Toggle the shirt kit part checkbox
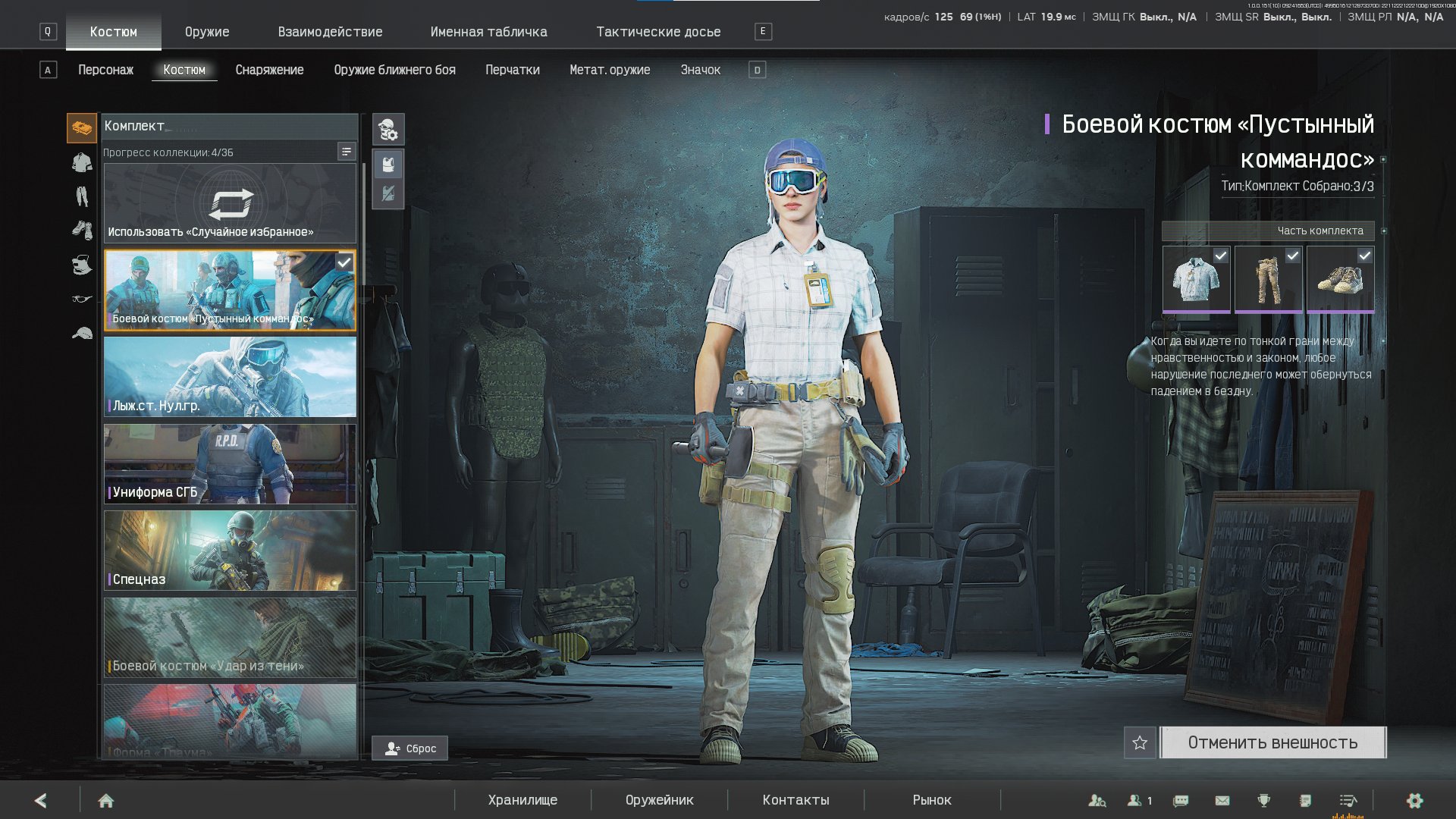 [1220, 256]
